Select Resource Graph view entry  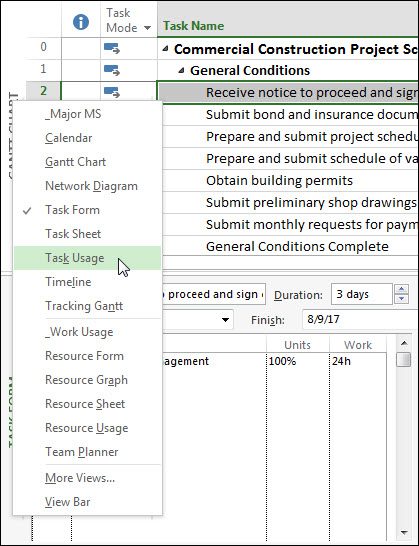click(86, 380)
